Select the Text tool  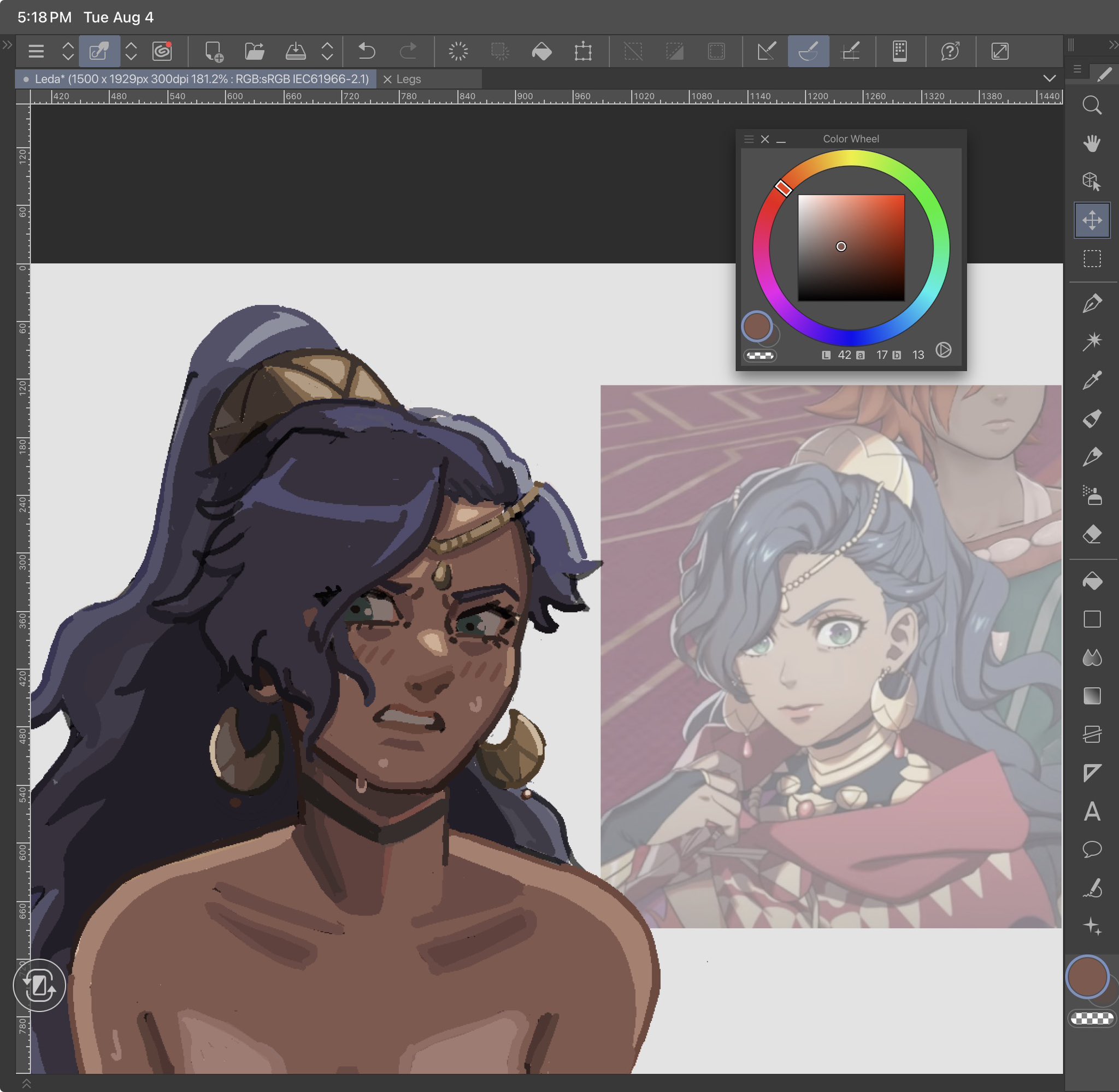click(1092, 811)
